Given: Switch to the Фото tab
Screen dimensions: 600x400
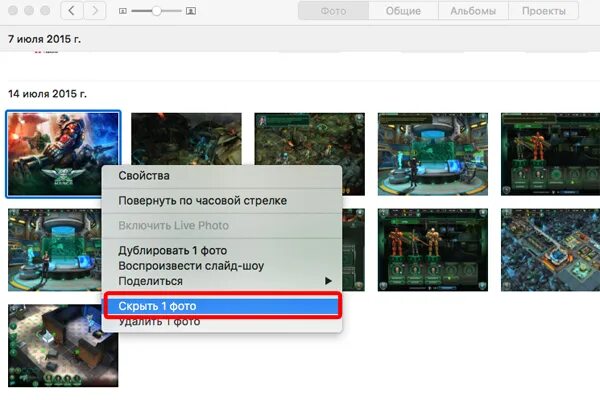Looking at the screenshot, I should click(333, 11).
